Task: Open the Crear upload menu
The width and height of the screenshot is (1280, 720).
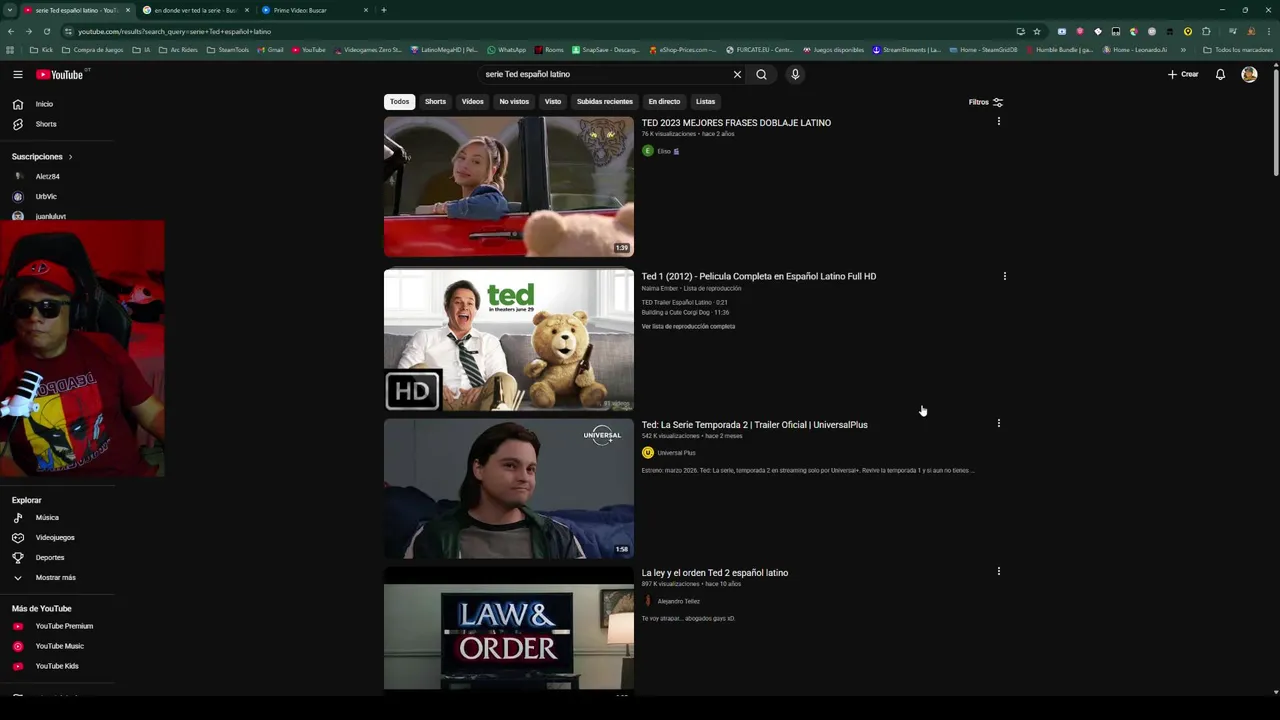Action: click(x=1183, y=74)
